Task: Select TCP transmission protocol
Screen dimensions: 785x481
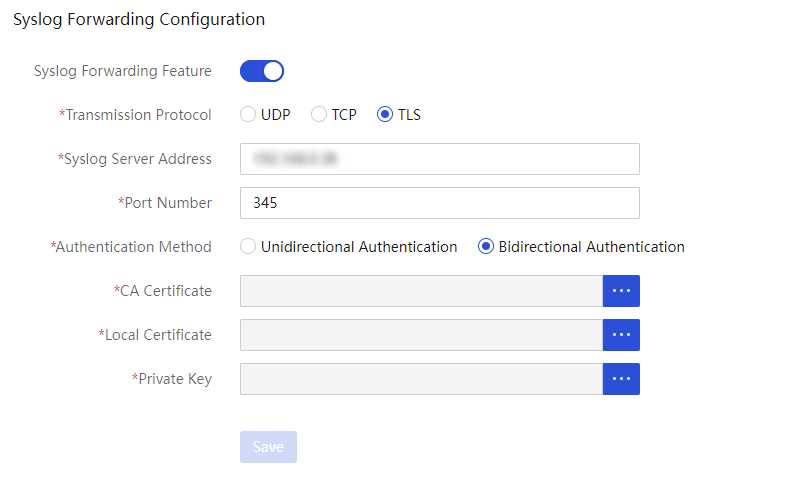Action: click(319, 115)
